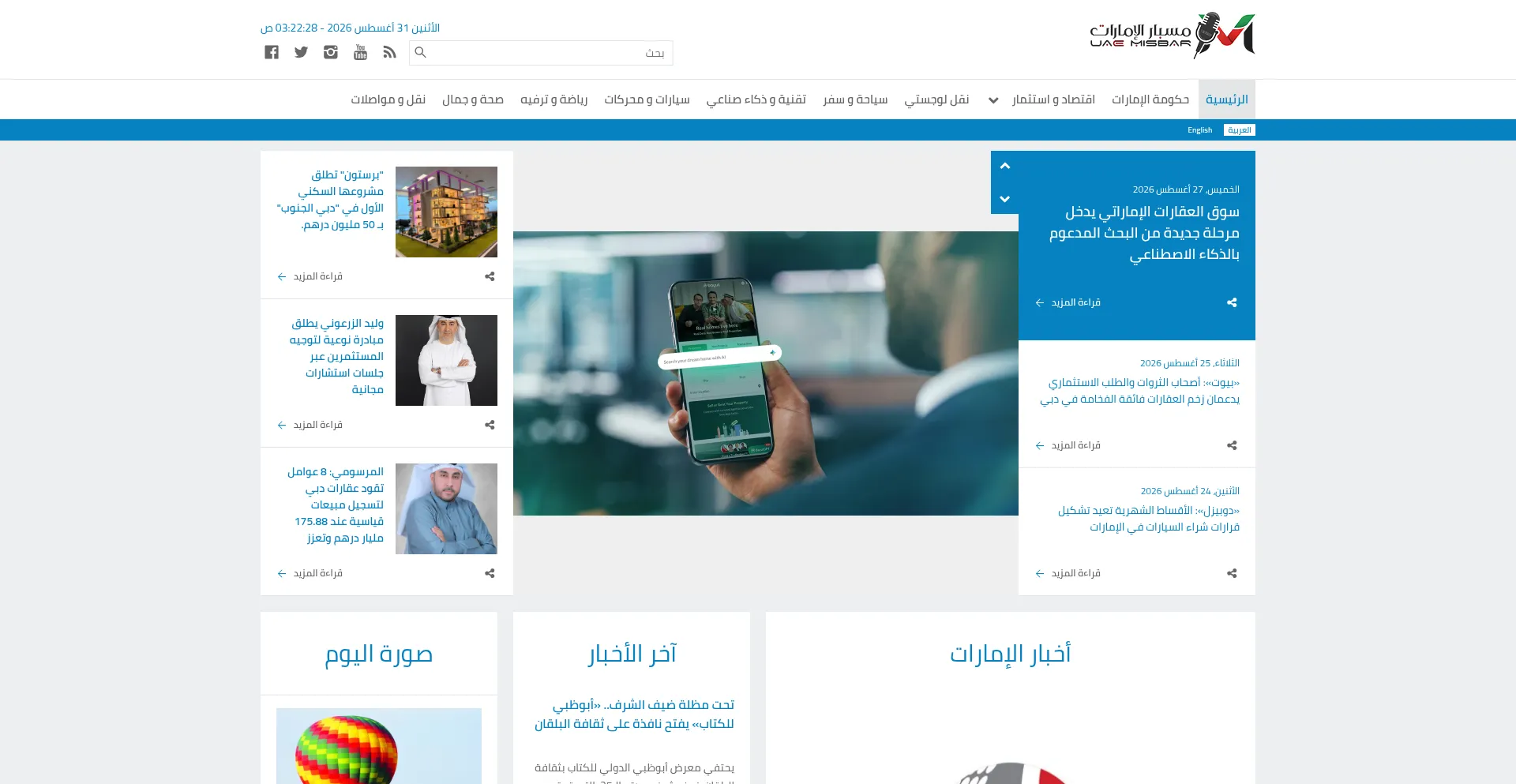
Task: Click the date text الخميس, 27 أغسطس 2026
Action: pyautogui.click(x=1186, y=189)
